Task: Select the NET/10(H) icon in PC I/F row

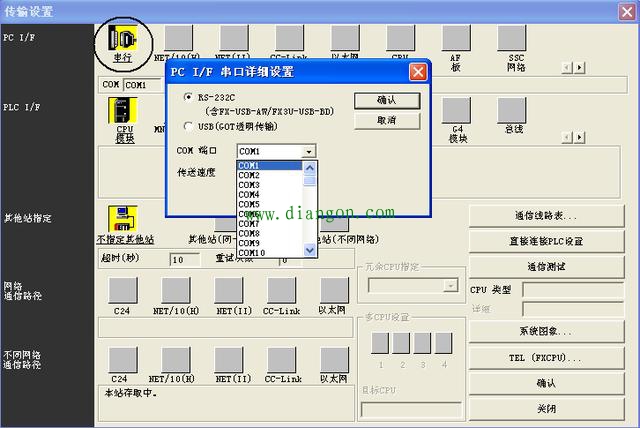Action: tap(178, 38)
